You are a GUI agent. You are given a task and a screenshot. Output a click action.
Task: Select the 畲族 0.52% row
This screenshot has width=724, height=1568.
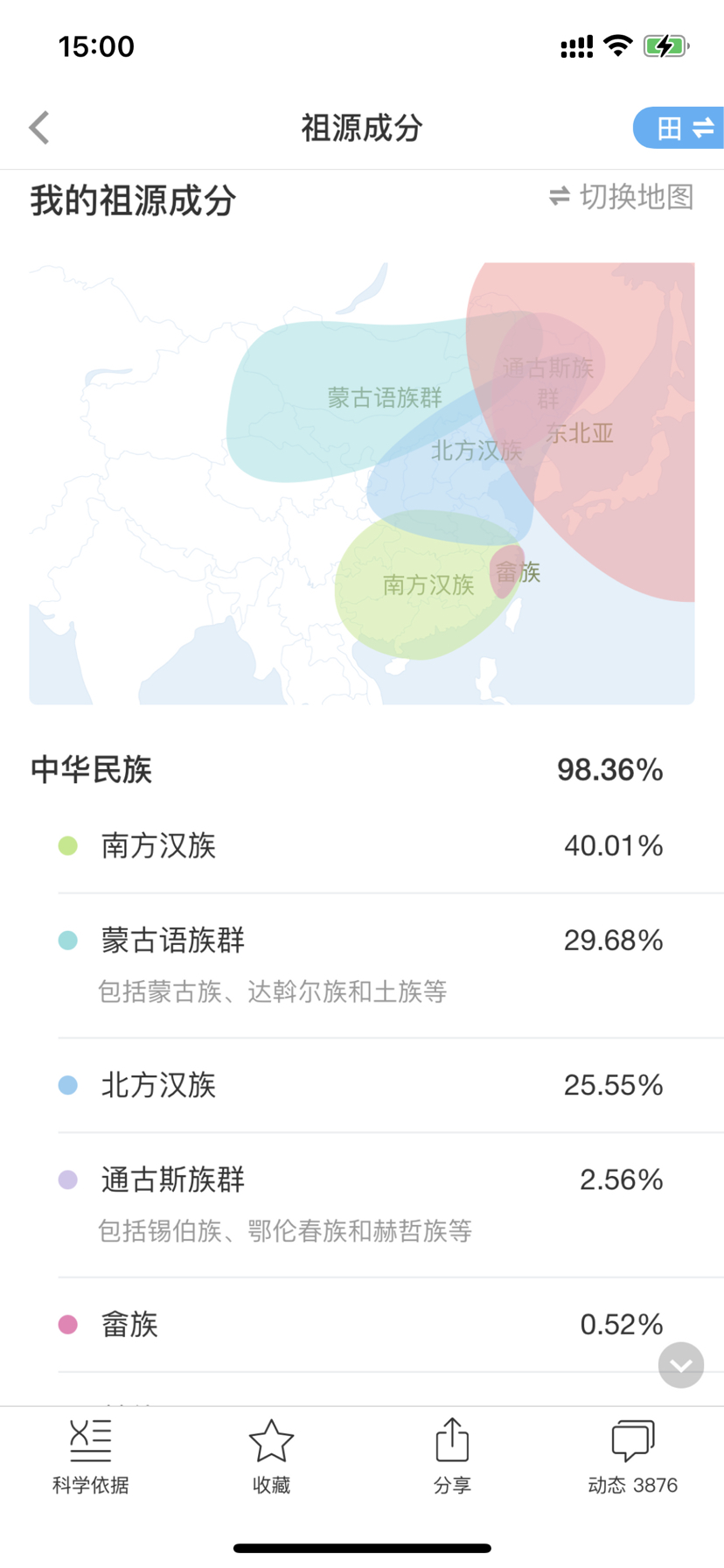[361, 1325]
